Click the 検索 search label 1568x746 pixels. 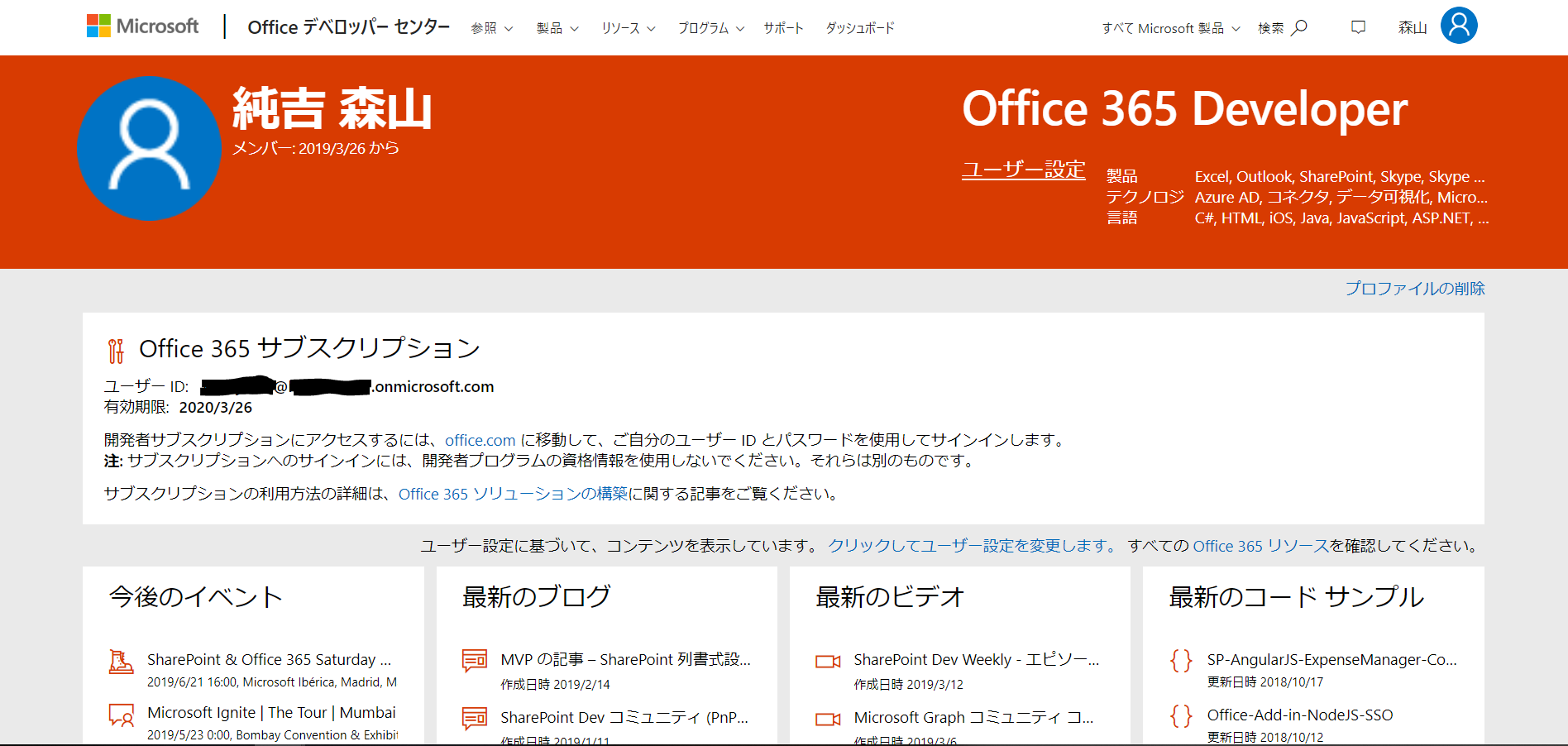coord(1271,28)
